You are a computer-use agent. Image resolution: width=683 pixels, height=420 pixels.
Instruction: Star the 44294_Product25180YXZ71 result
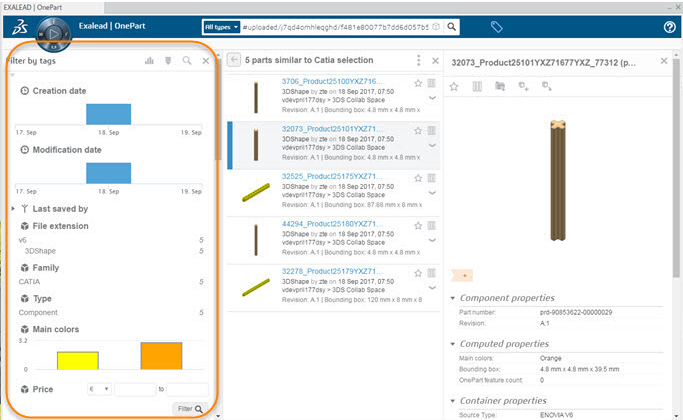[418, 226]
